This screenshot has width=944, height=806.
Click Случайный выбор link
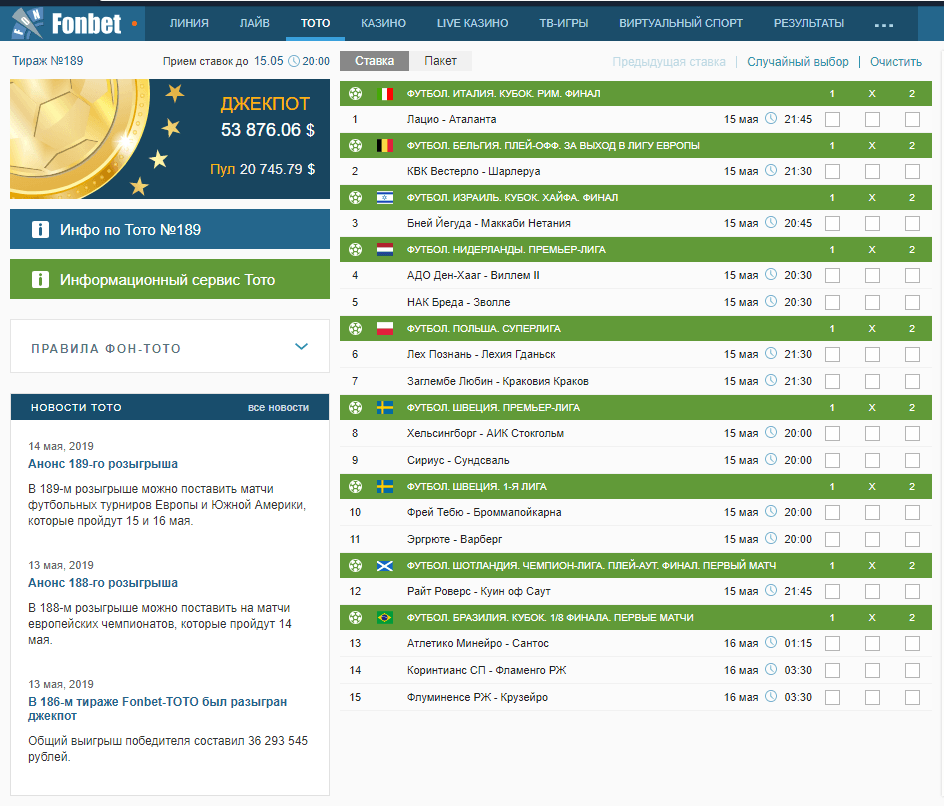coord(798,61)
